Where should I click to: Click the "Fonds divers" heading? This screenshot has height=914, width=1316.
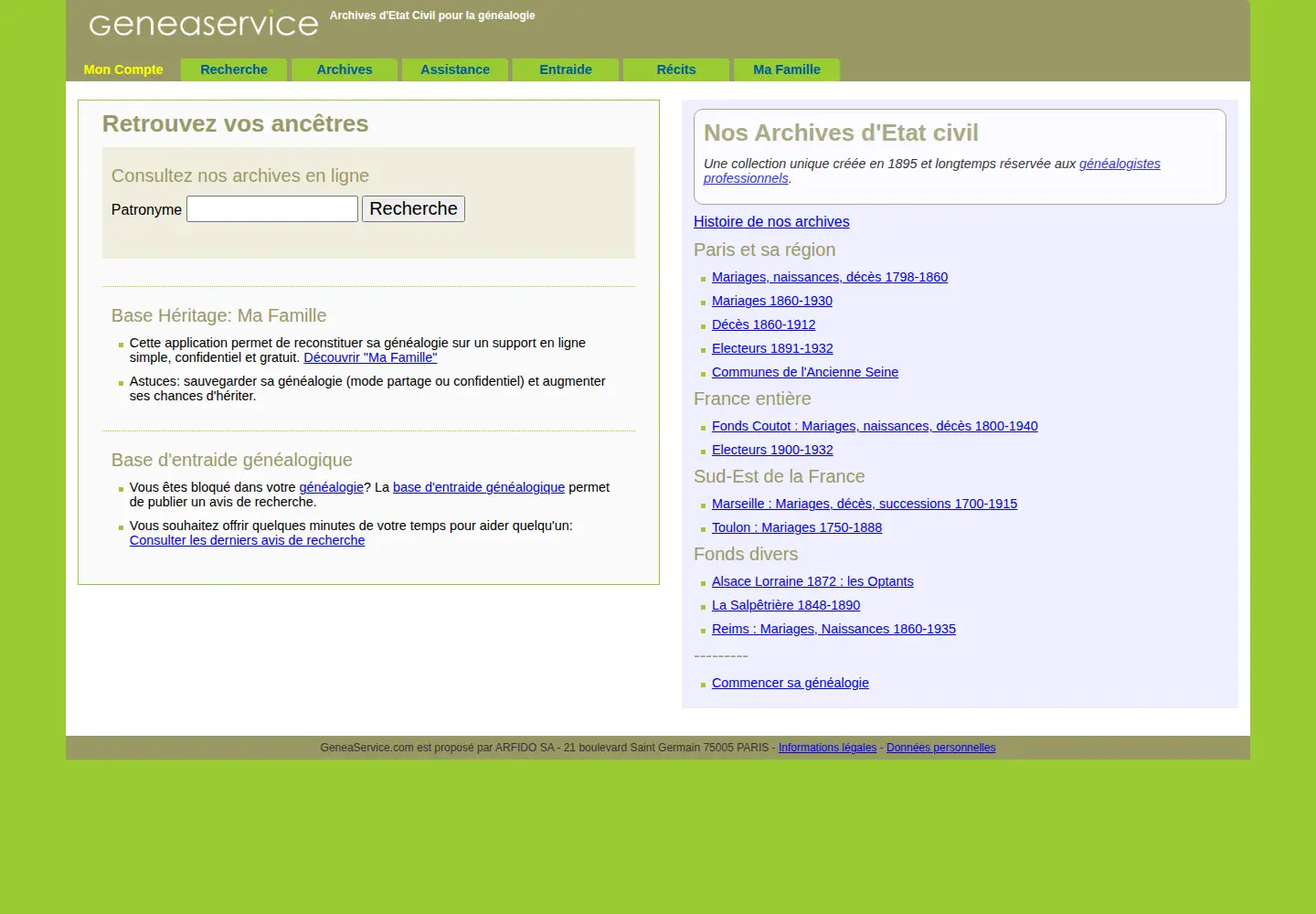746,554
